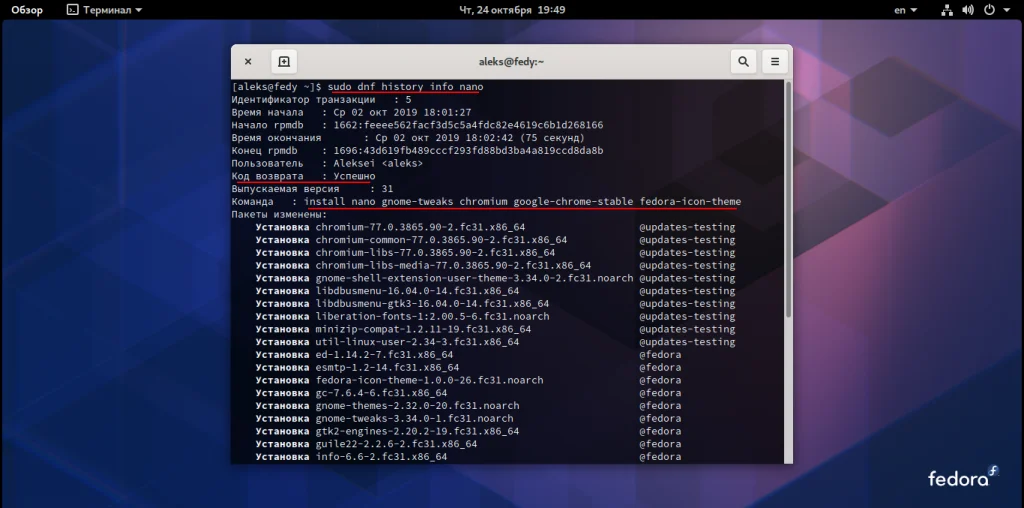Click @updates-testing repo on chromium-77 row
This screenshot has height=508, width=1024.
coord(687,227)
